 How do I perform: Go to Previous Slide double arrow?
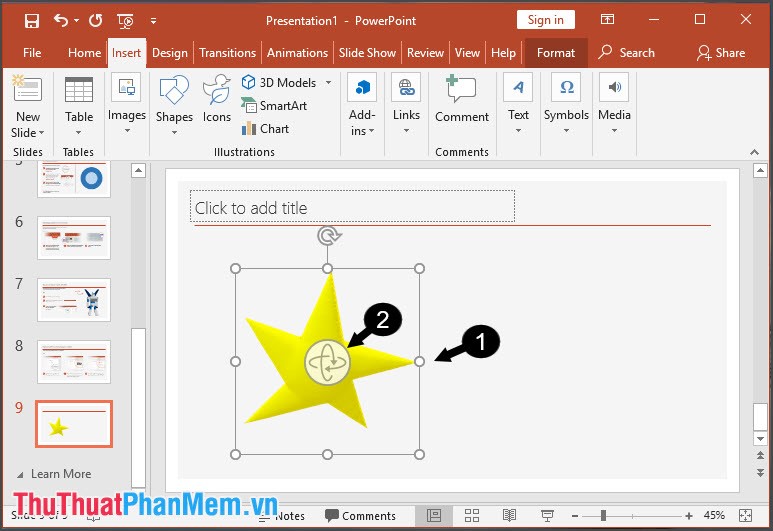click(761, 455)
